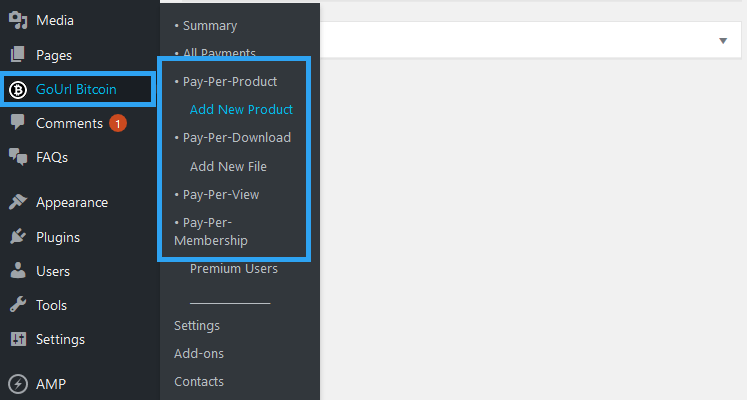The height and width of the screenshot is (400, 747).
Task: Click the AMP lightning bolt icon
Action: [18, 384]
